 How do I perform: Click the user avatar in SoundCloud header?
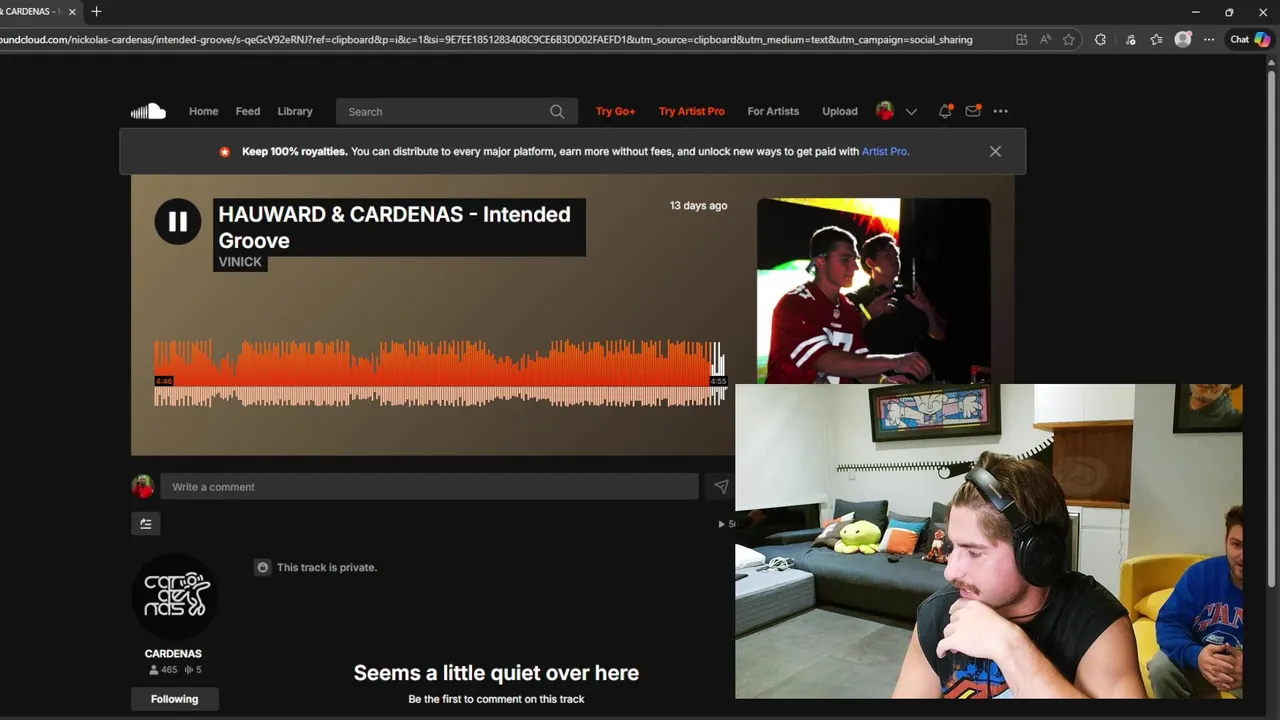pos(885,111)
